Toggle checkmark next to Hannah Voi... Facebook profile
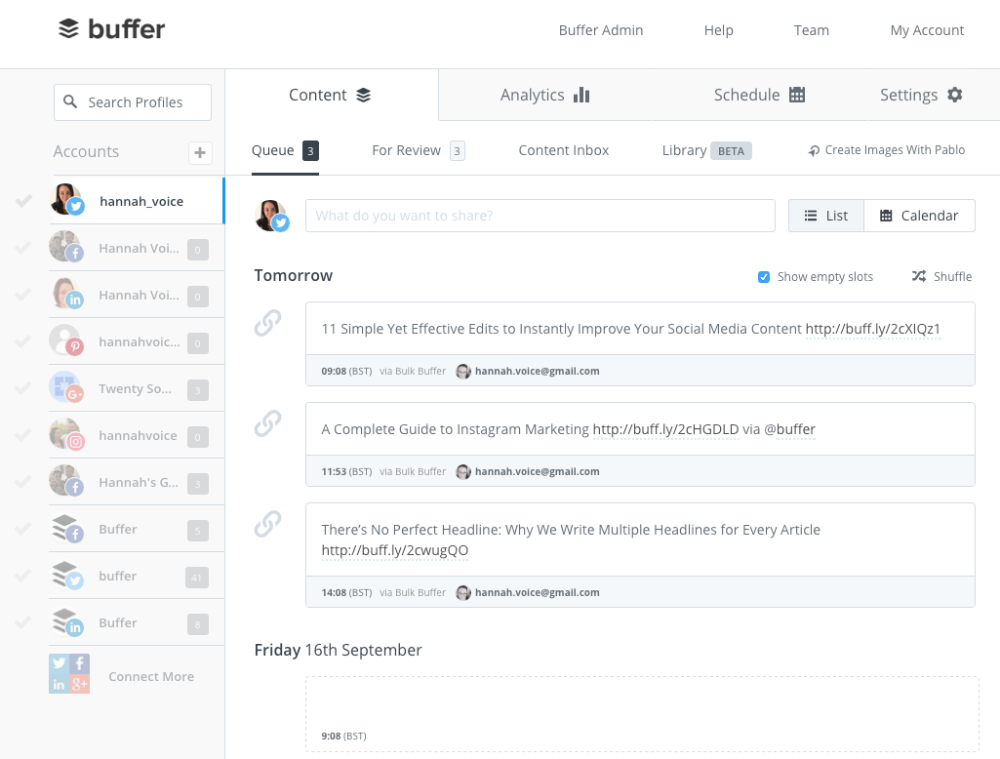 click(24, 247)
